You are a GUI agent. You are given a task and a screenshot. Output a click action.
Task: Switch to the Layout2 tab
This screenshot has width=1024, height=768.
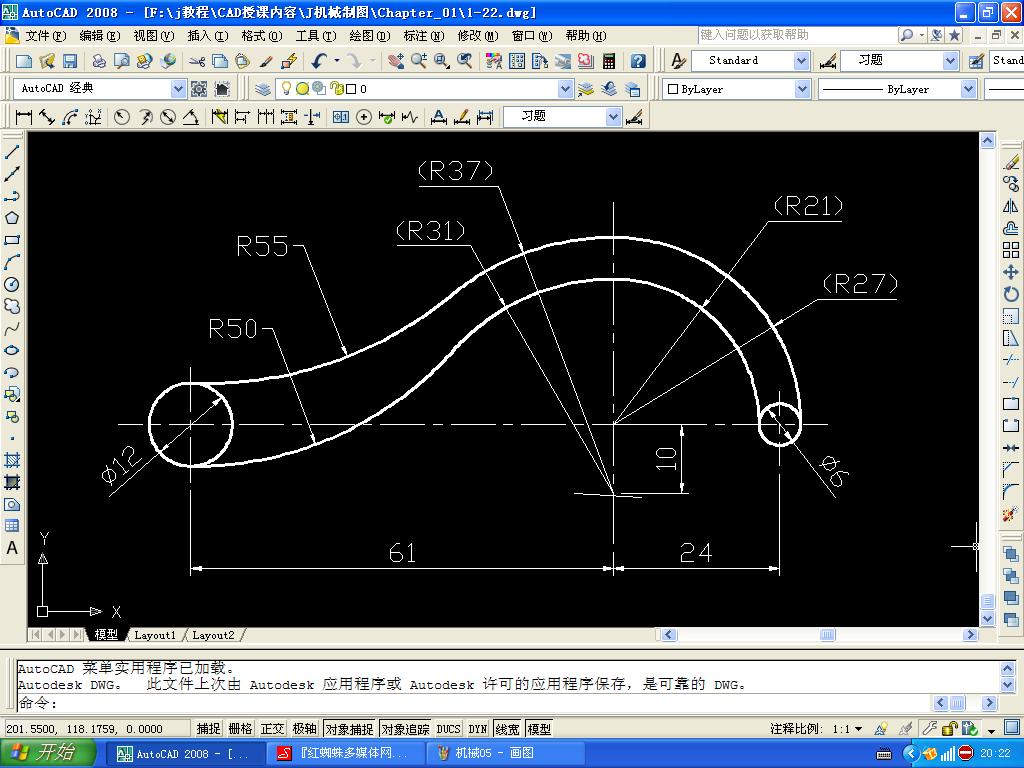click(x=213, y=635)
